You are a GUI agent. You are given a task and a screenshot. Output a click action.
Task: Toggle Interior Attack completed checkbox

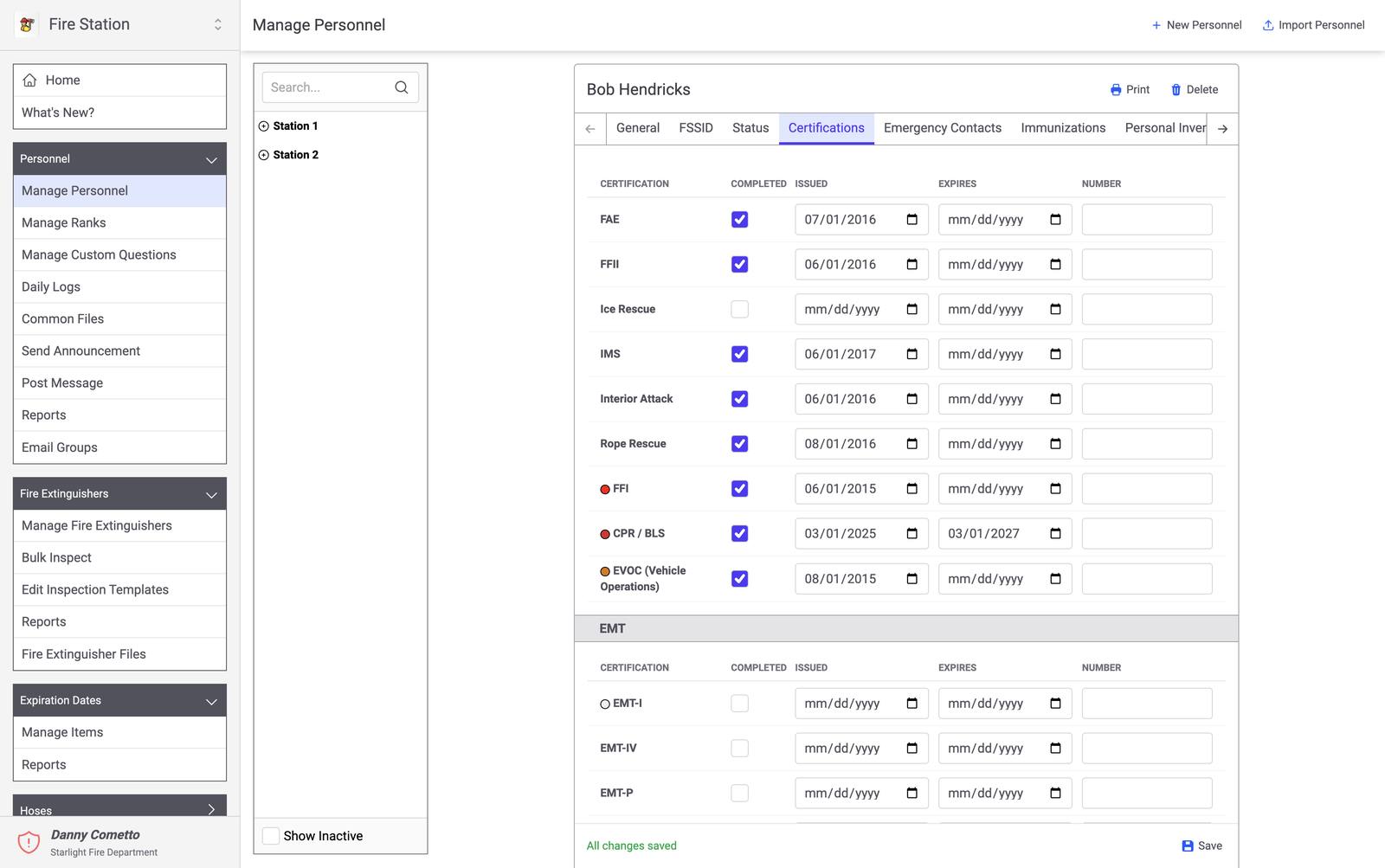tap(739, 399)
